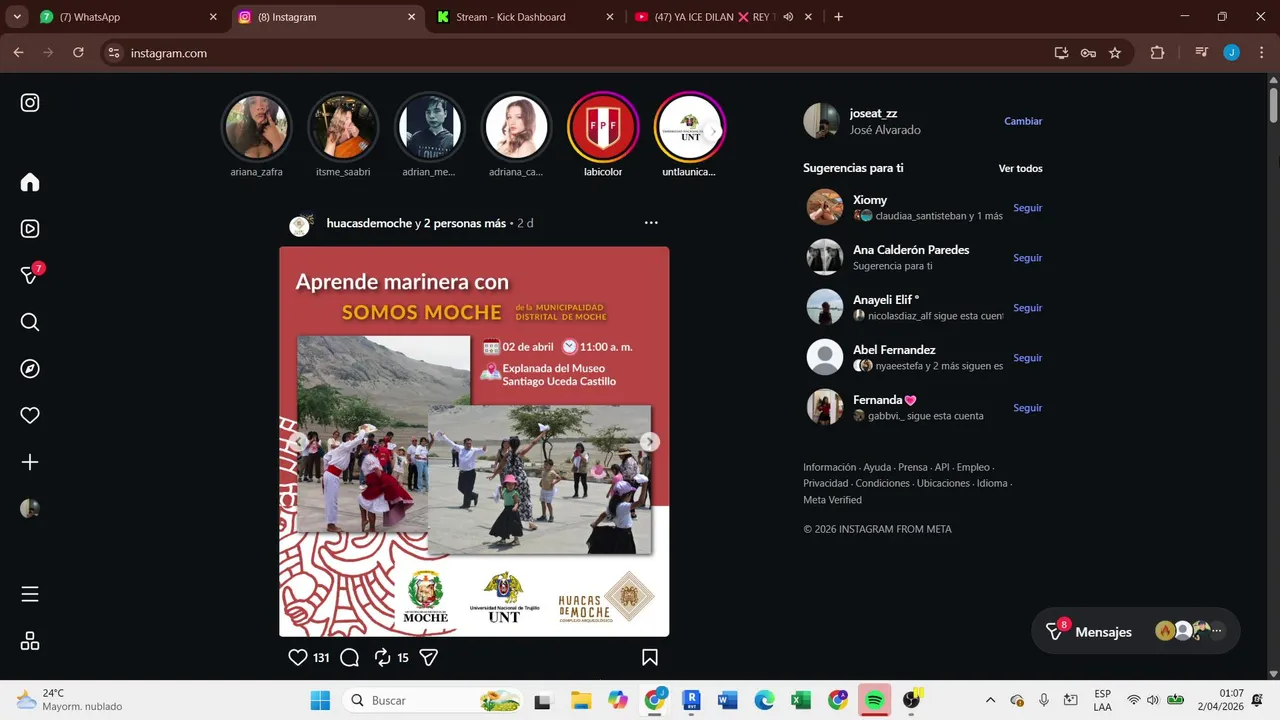1280x720 pixels.
Task: Reload the Instagram page
Action: 78,53
